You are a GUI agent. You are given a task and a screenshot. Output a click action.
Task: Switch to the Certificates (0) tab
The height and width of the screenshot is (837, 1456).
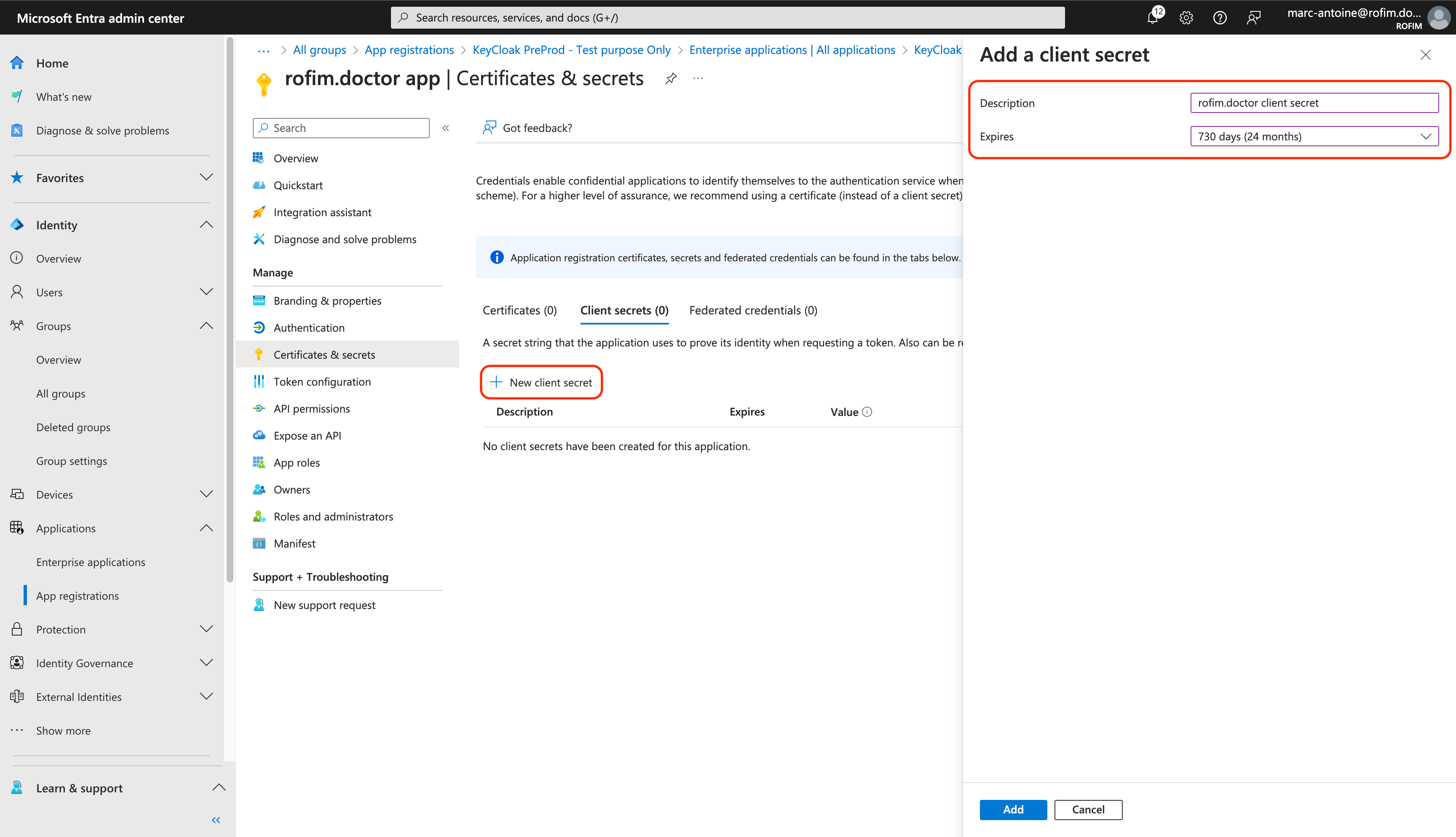click(519, 311)
